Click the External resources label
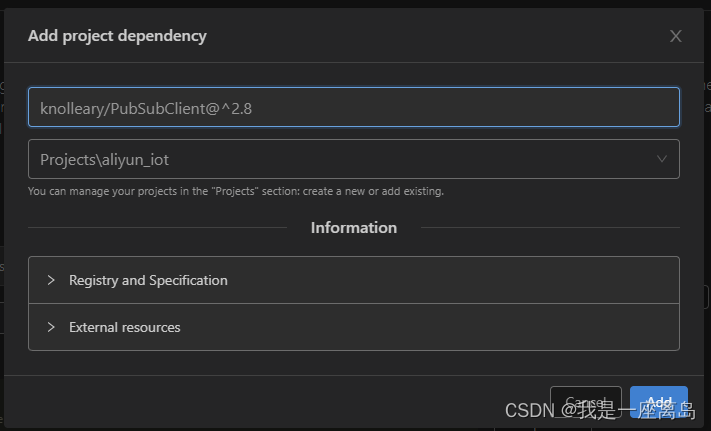 pos(124,327)
